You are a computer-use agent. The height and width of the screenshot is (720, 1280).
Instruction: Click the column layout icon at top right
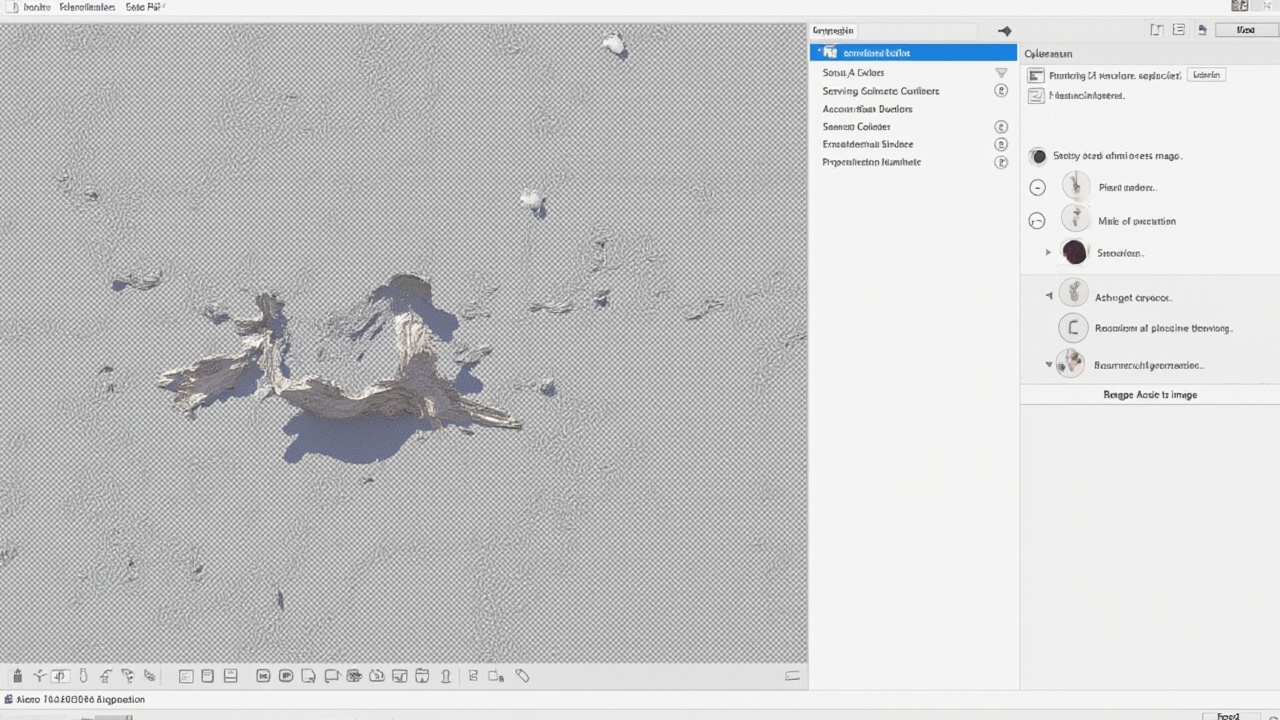pyautogui.click(x=1157, y=30)
